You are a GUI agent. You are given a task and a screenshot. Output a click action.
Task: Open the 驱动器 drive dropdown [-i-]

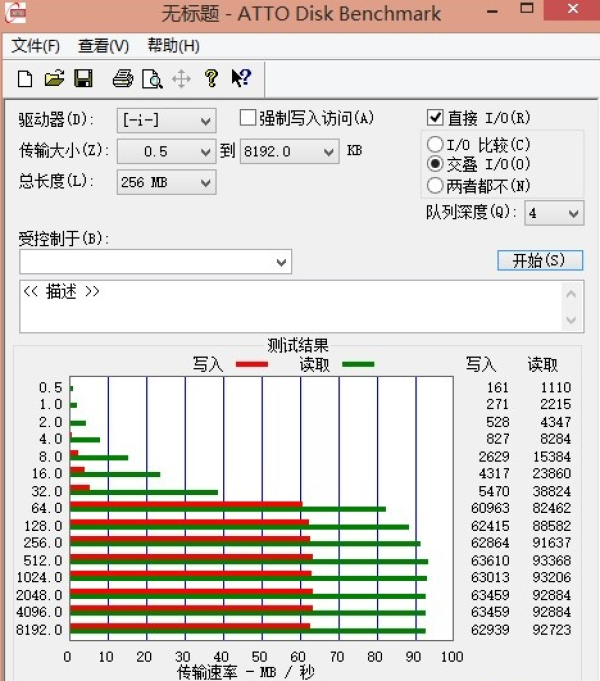click(x=166, y=120)
